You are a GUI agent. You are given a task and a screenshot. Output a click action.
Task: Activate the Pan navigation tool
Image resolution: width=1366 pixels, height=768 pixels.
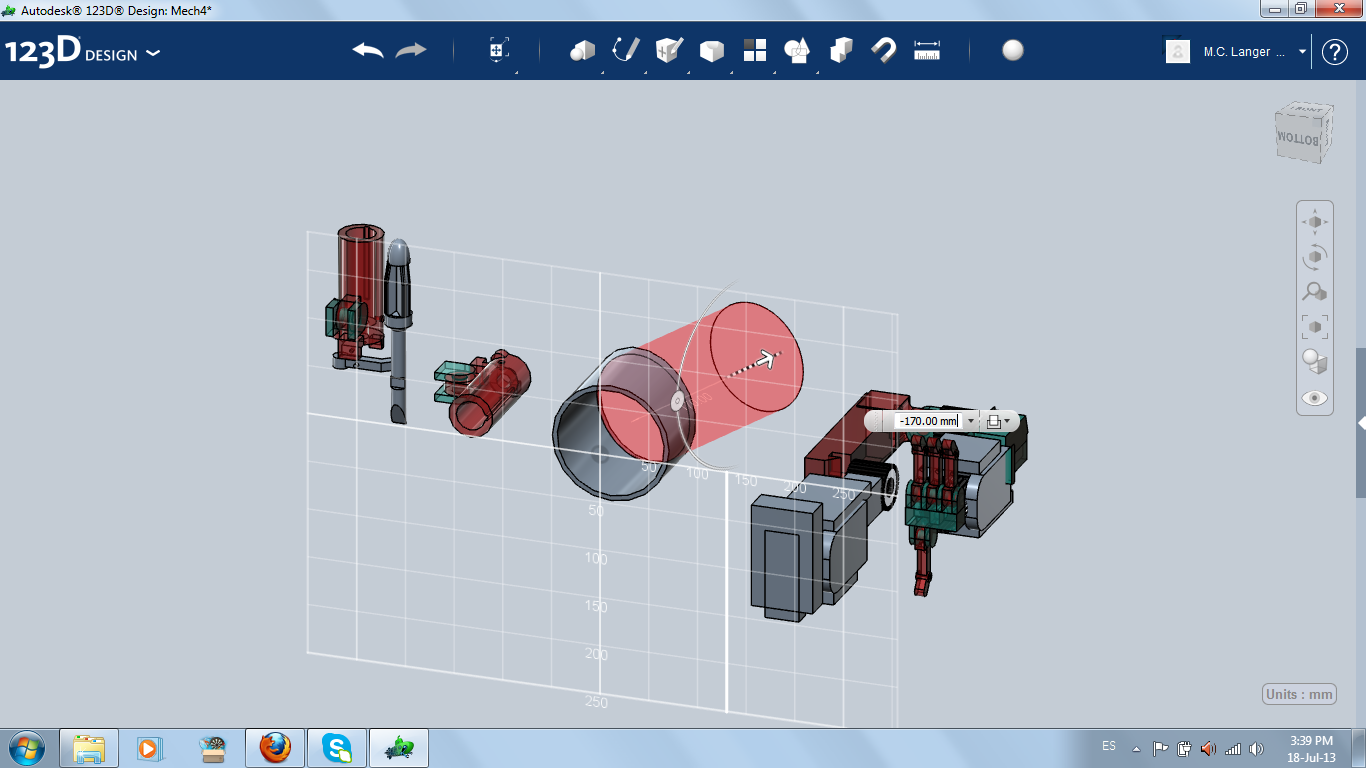pos(1315,222)
